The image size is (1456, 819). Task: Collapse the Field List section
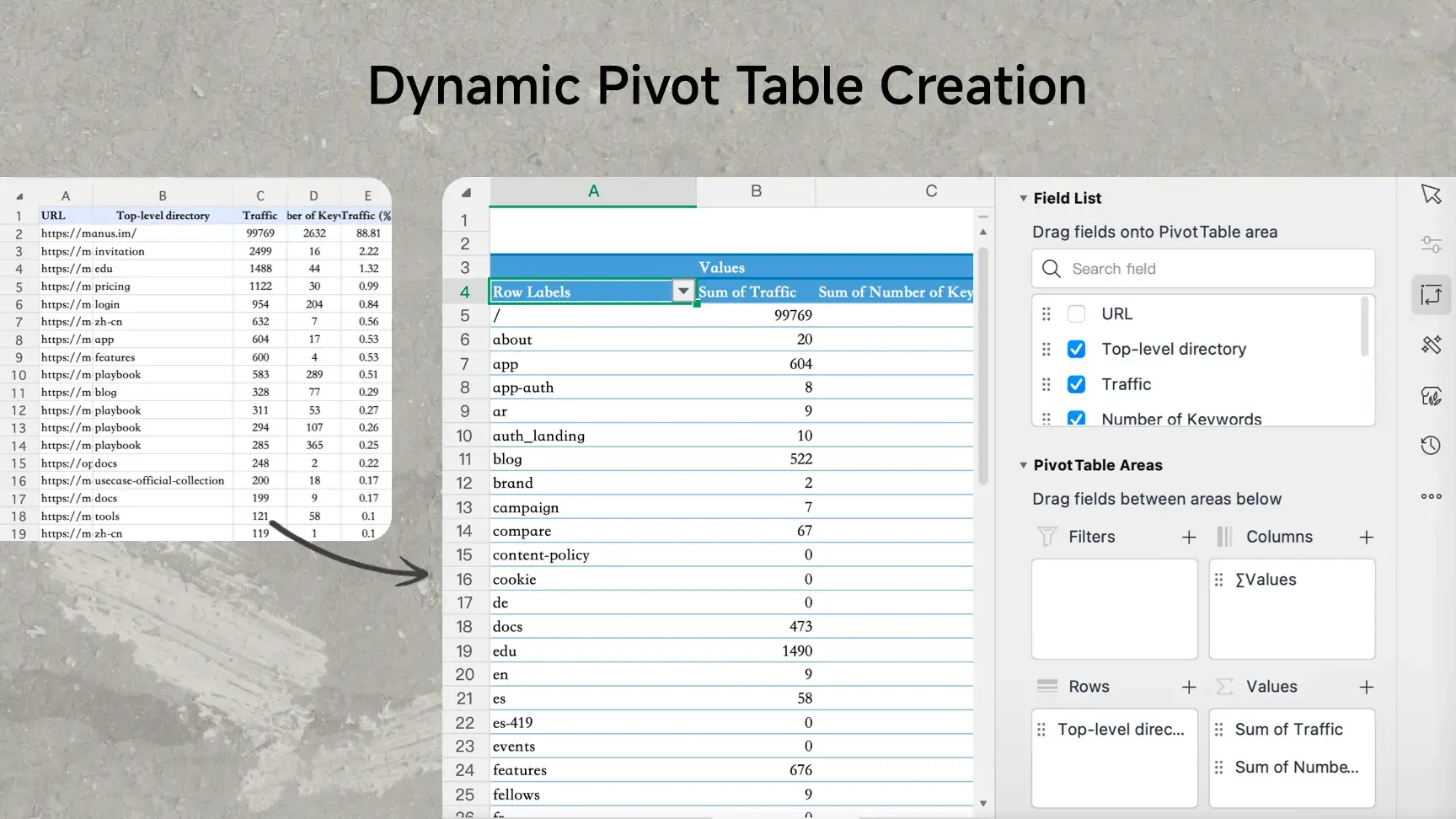[x=1022, y=198]
